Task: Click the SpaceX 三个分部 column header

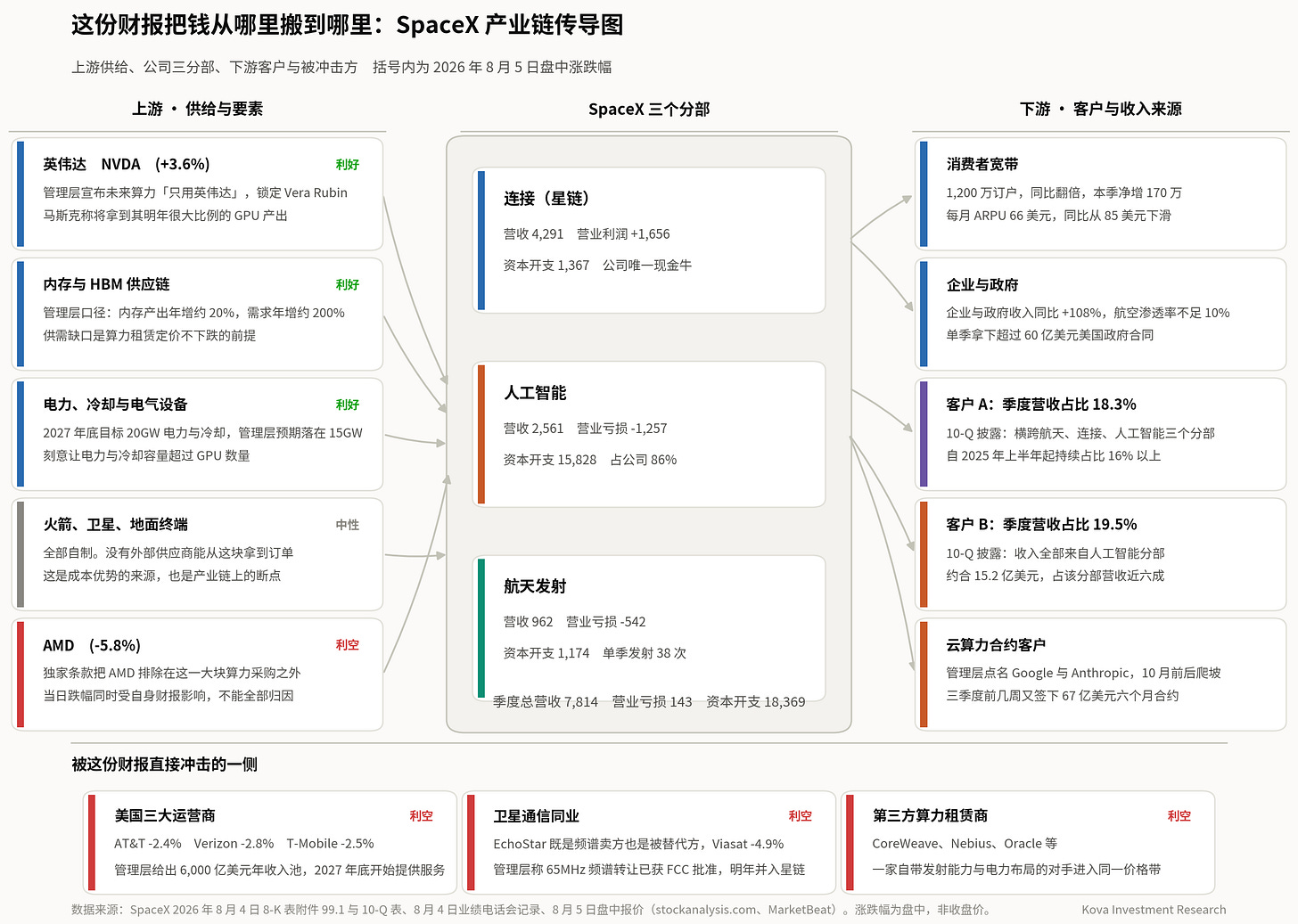Action: tap(649, 109)
